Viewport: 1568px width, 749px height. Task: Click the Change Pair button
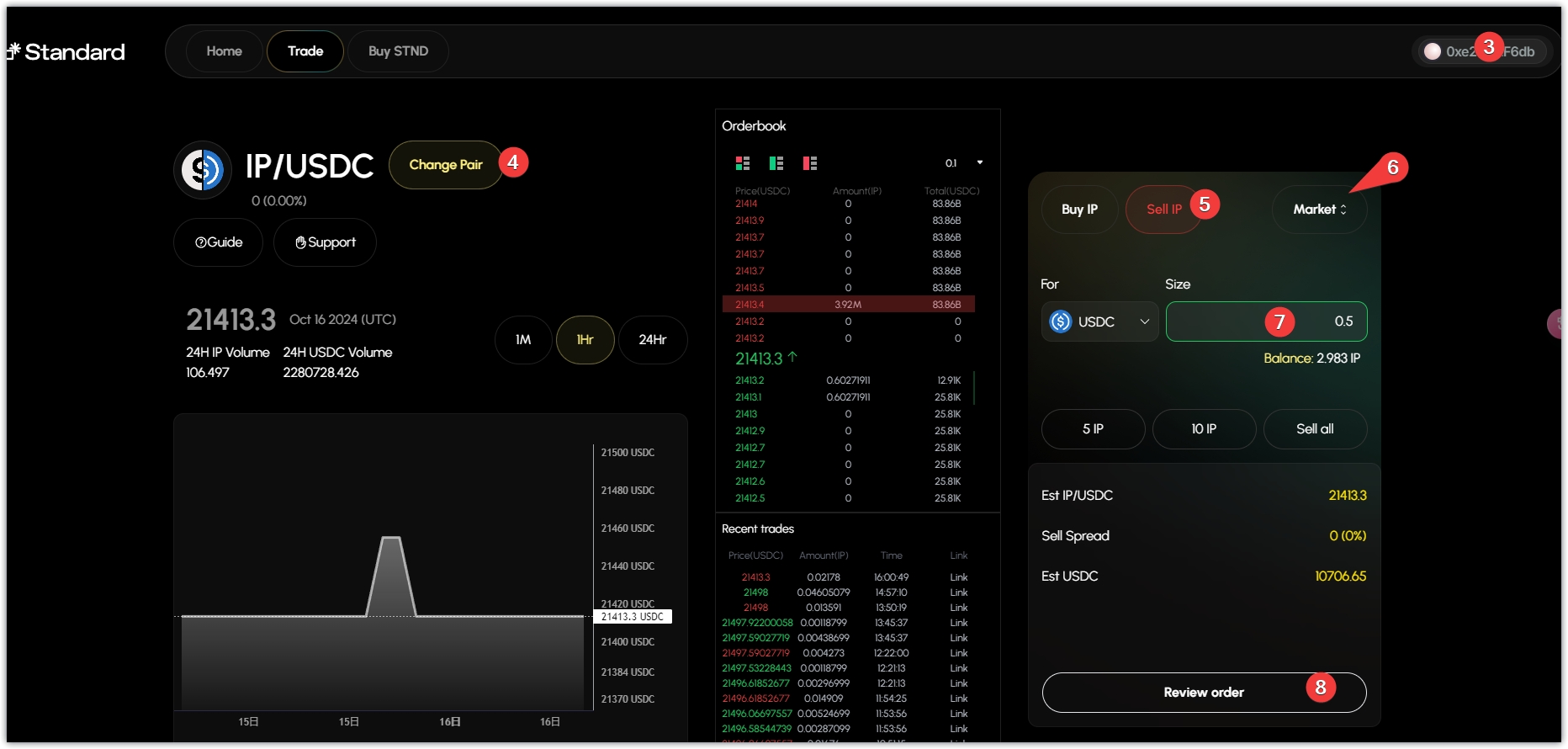pos(445,165)
